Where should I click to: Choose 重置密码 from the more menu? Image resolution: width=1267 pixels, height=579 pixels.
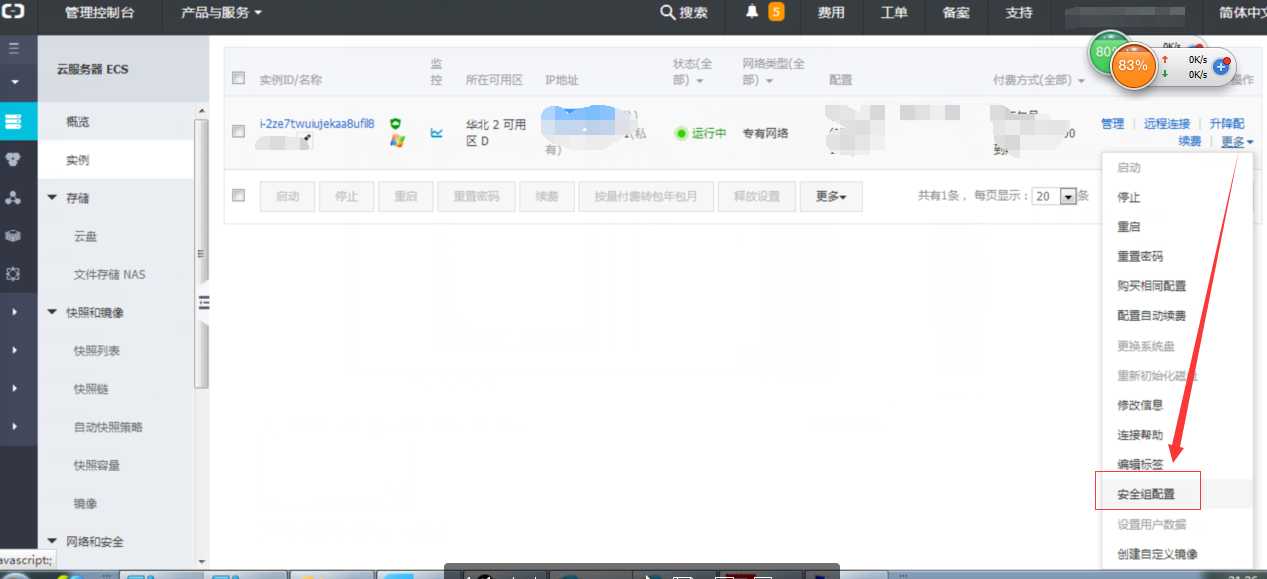tap(1140, 256)
